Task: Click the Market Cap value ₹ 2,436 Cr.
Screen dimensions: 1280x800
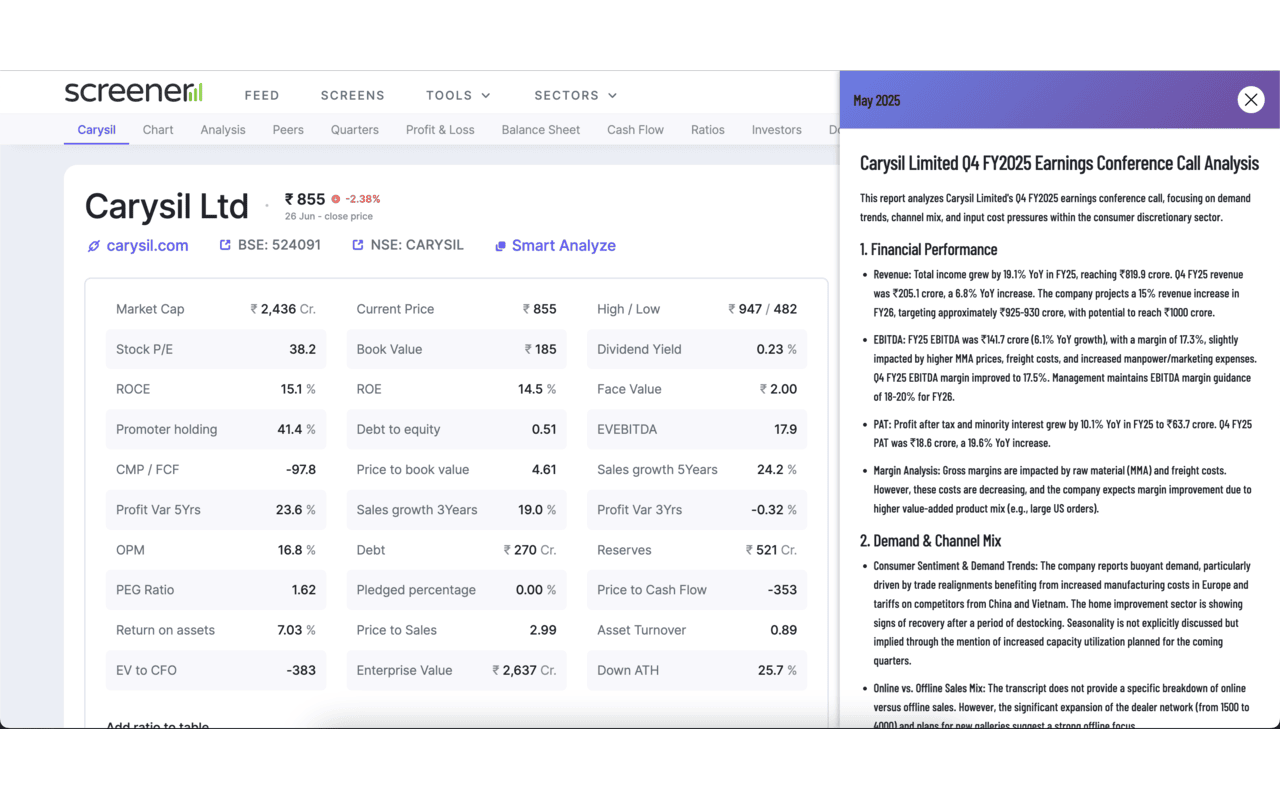Action: 283,309
